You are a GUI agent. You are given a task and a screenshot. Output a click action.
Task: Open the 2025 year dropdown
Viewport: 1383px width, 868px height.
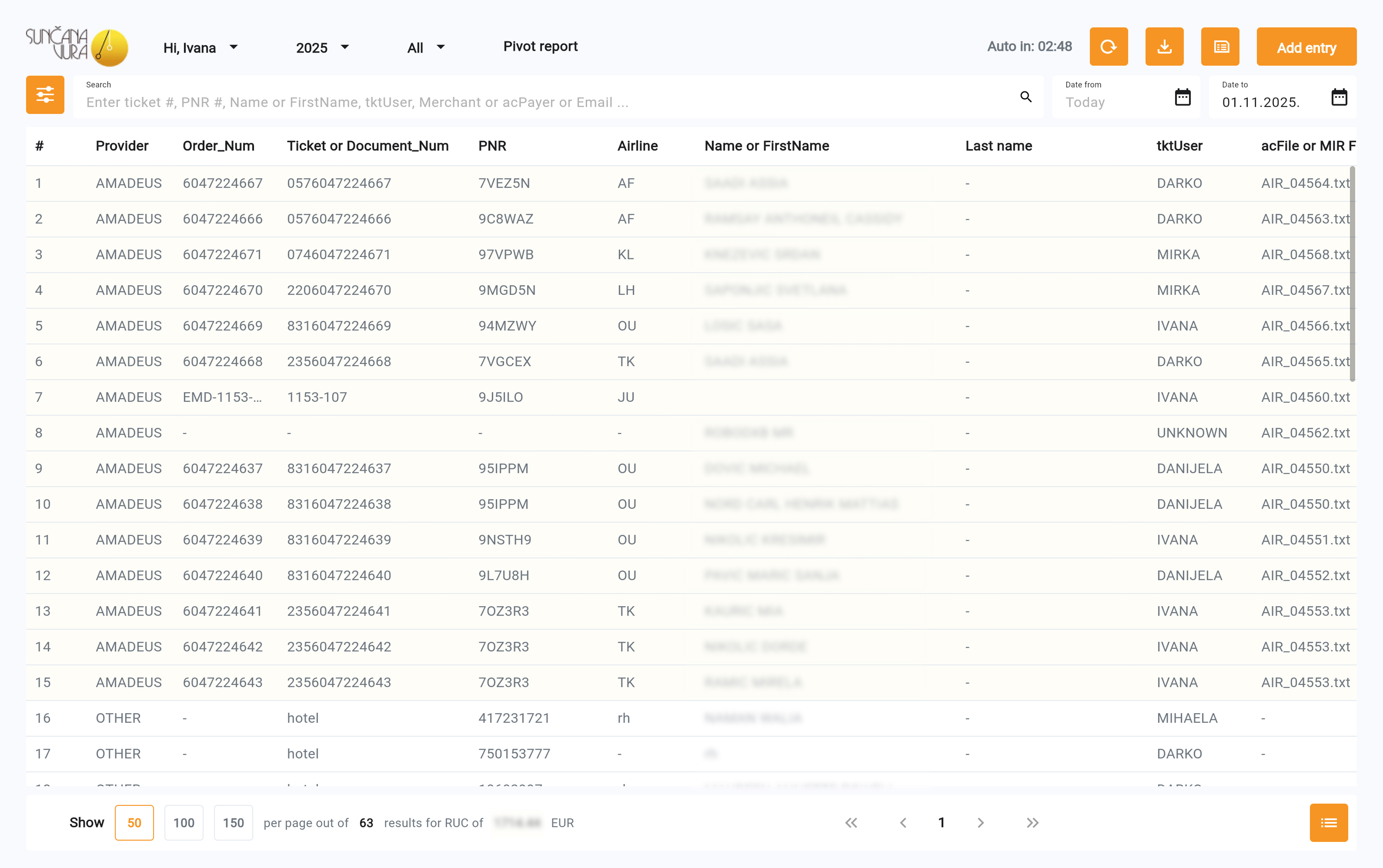322,48
